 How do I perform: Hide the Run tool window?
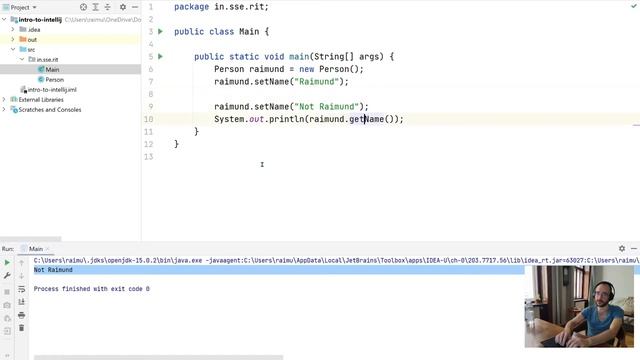click(x=634, y=248)
